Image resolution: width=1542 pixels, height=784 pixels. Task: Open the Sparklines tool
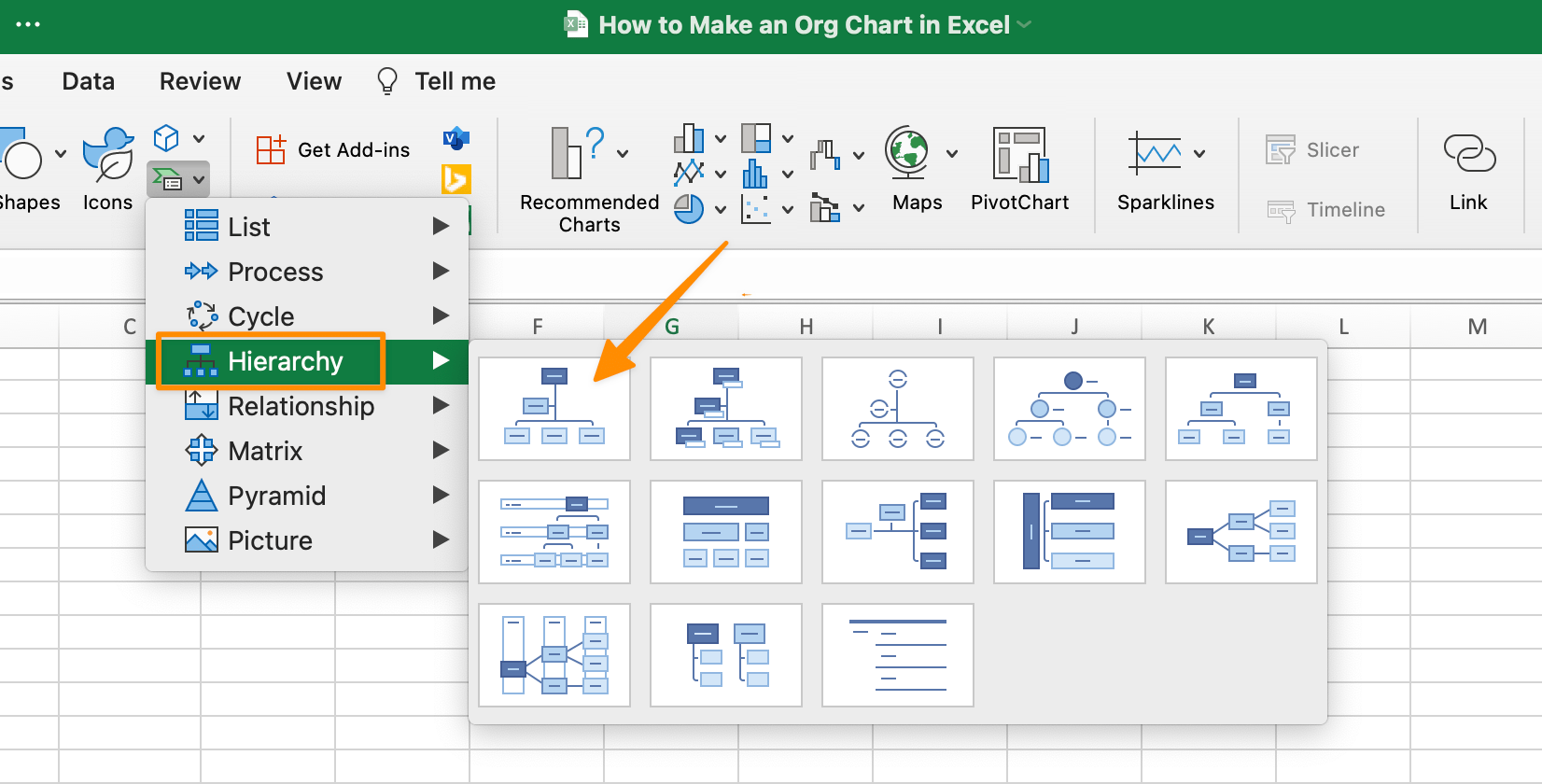(x=1156, y=168)
